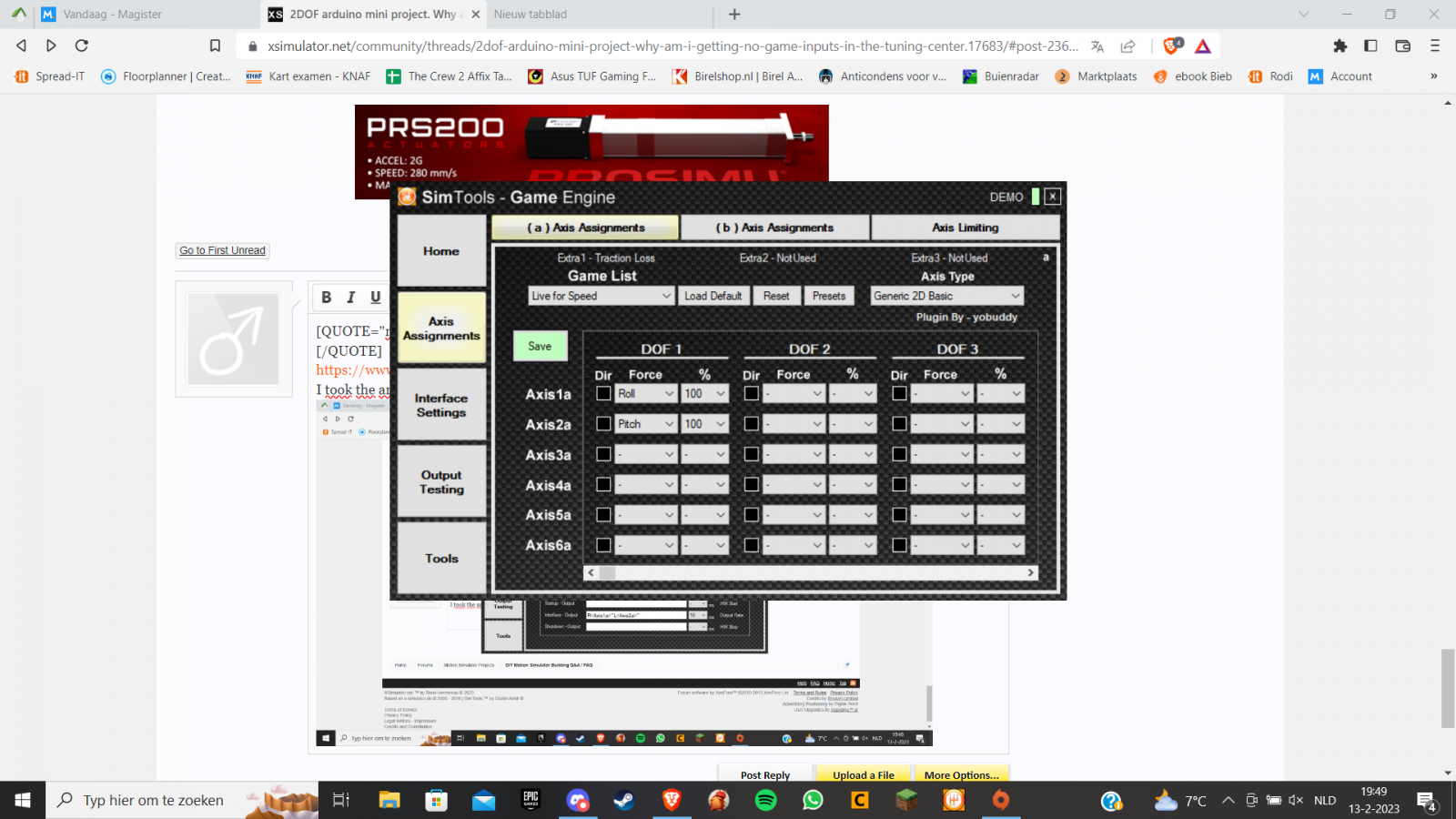This screenshot has height=819, width=1456.
Task: Close the 2DOF arduino tab
Action: 475,15
